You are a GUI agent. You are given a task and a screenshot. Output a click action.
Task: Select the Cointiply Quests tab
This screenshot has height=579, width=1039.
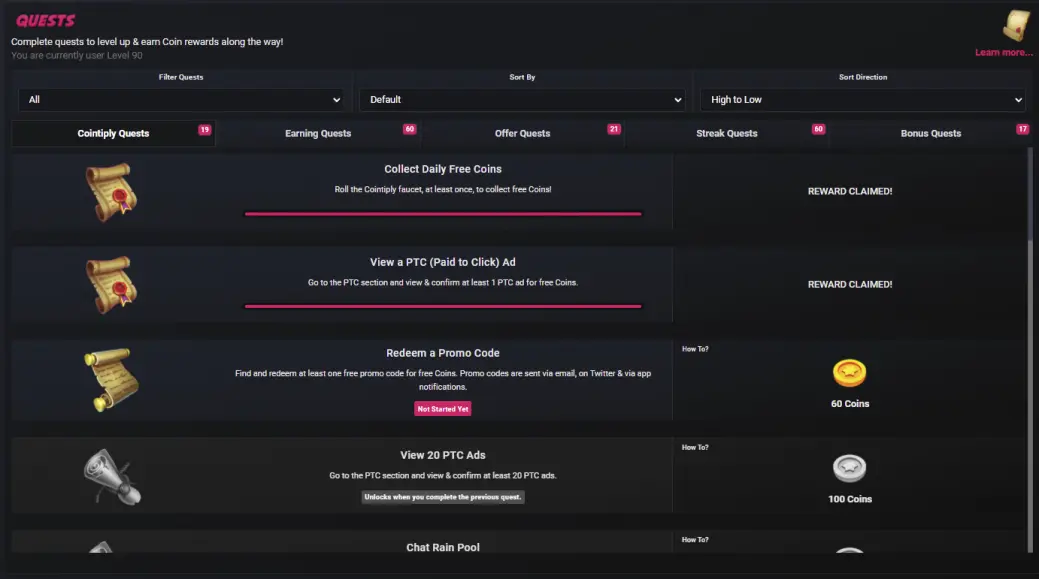pos(113,133)
